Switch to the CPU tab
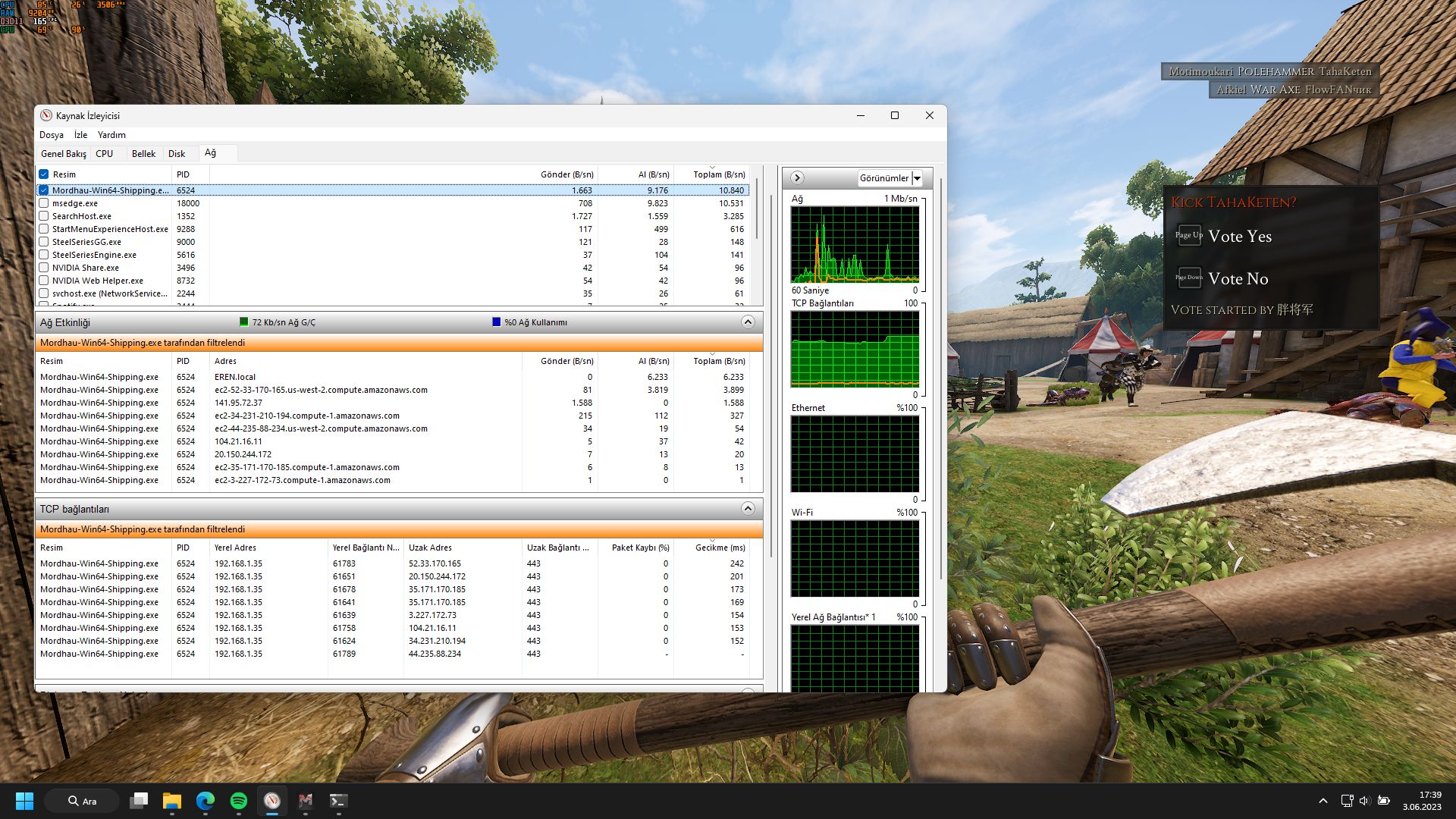This screenshot has width=1456, height=819. [x=104, y=154]
